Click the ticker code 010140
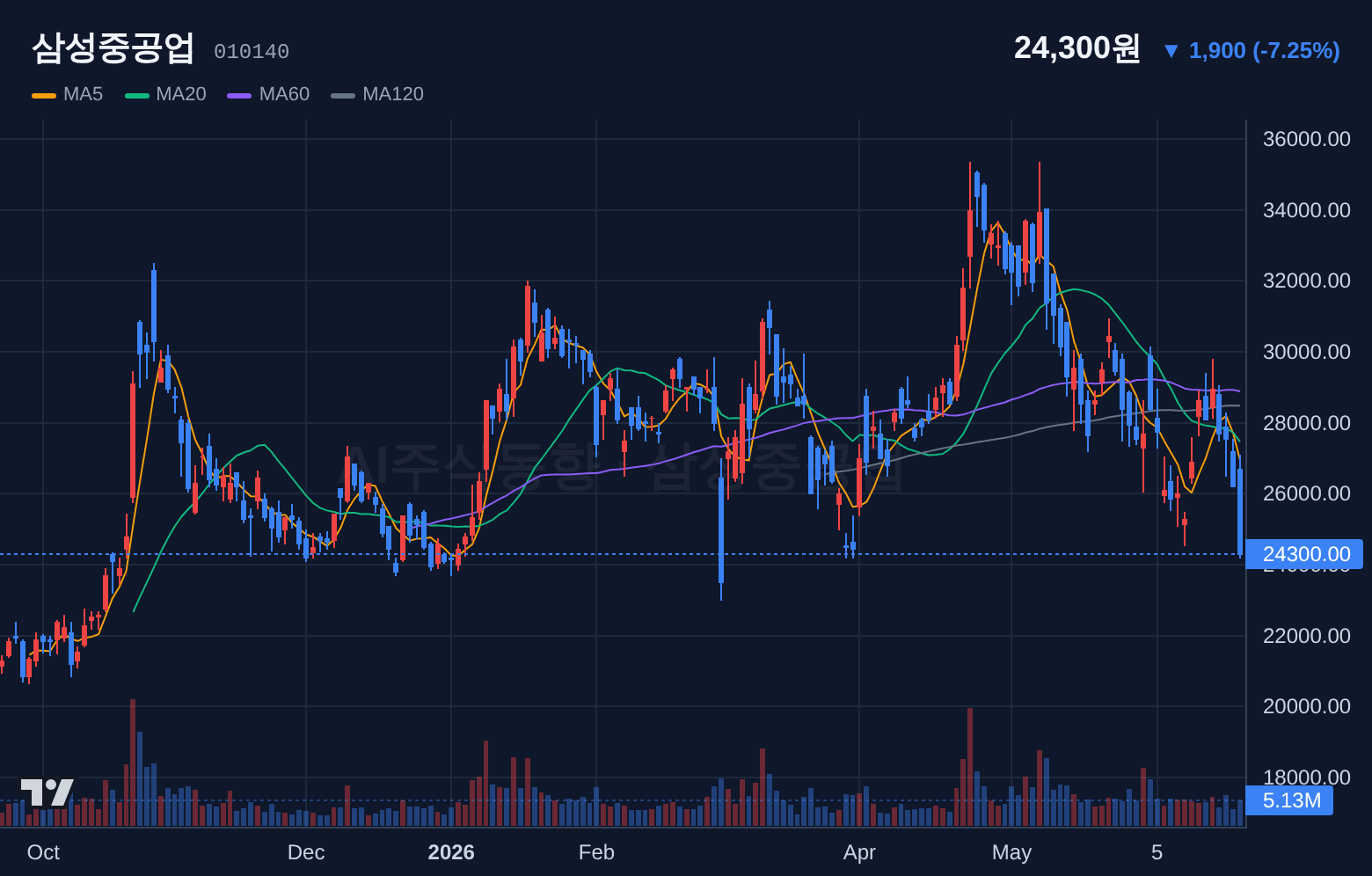The width and height of the screenshot is (1372, 876). tap(252, 52)
